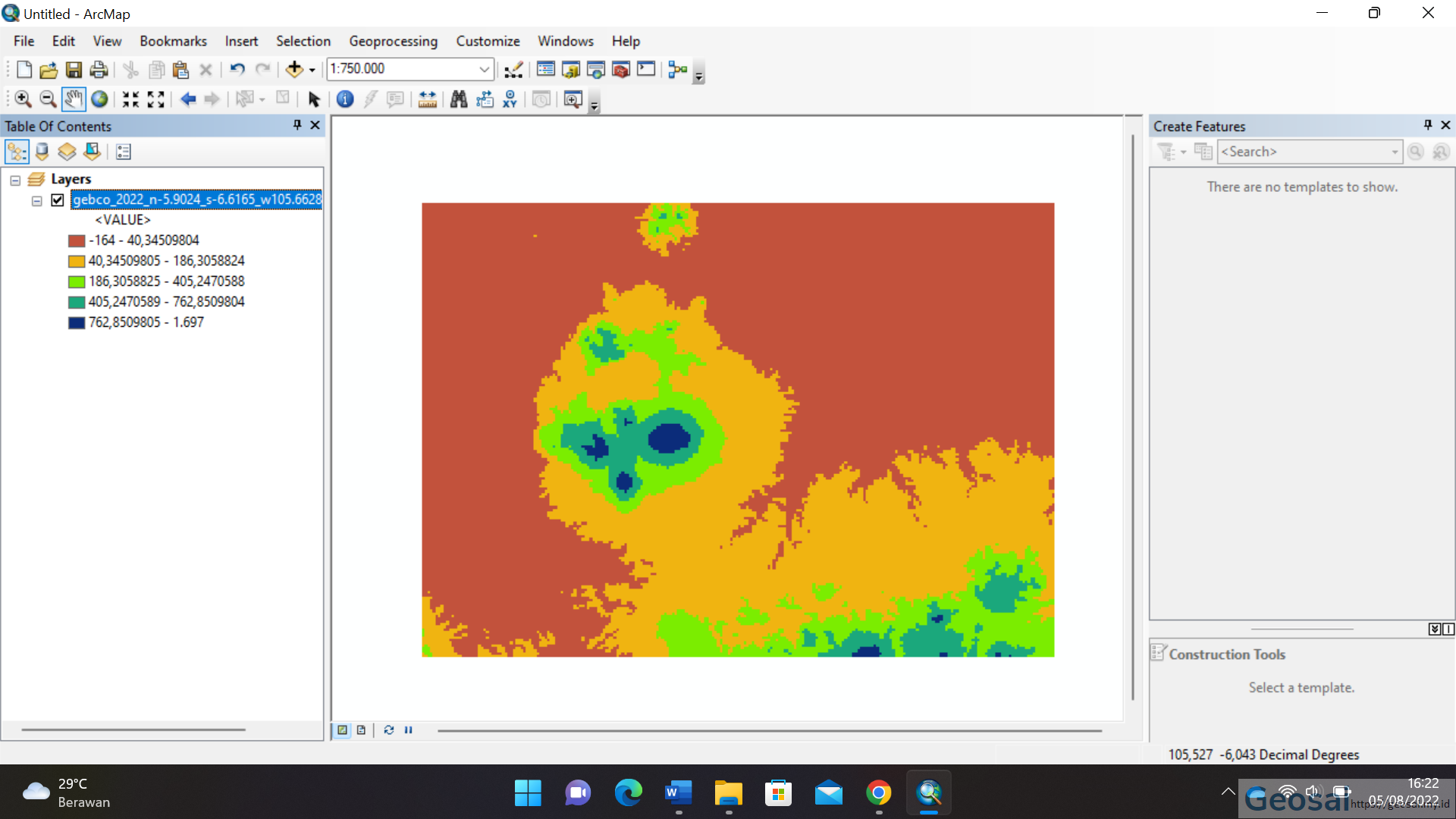Open the Identify tool
Screen dimensions: 1456x819
pyautogui.click(x=345, y=99)
